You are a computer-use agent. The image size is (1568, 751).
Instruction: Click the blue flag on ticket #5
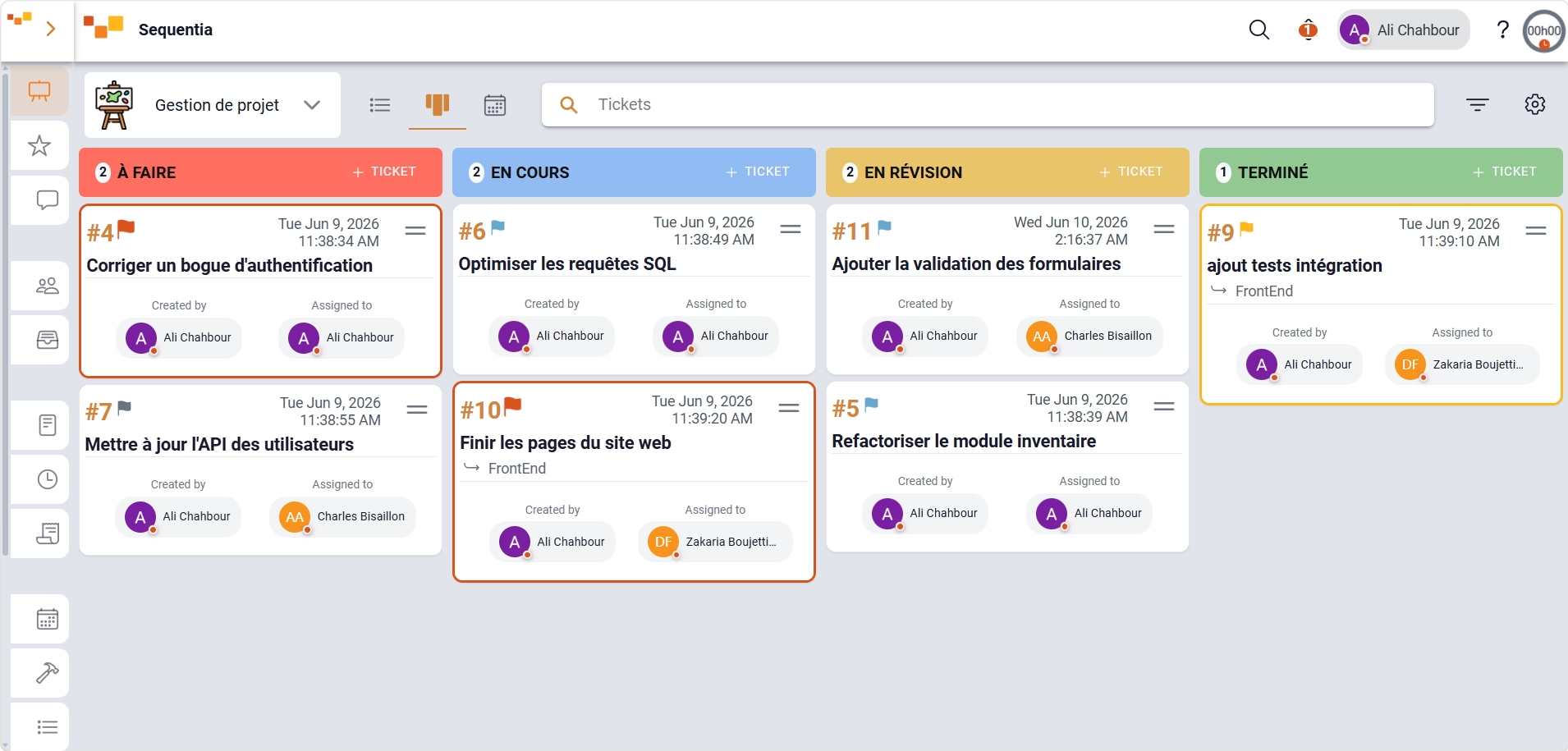871,405
